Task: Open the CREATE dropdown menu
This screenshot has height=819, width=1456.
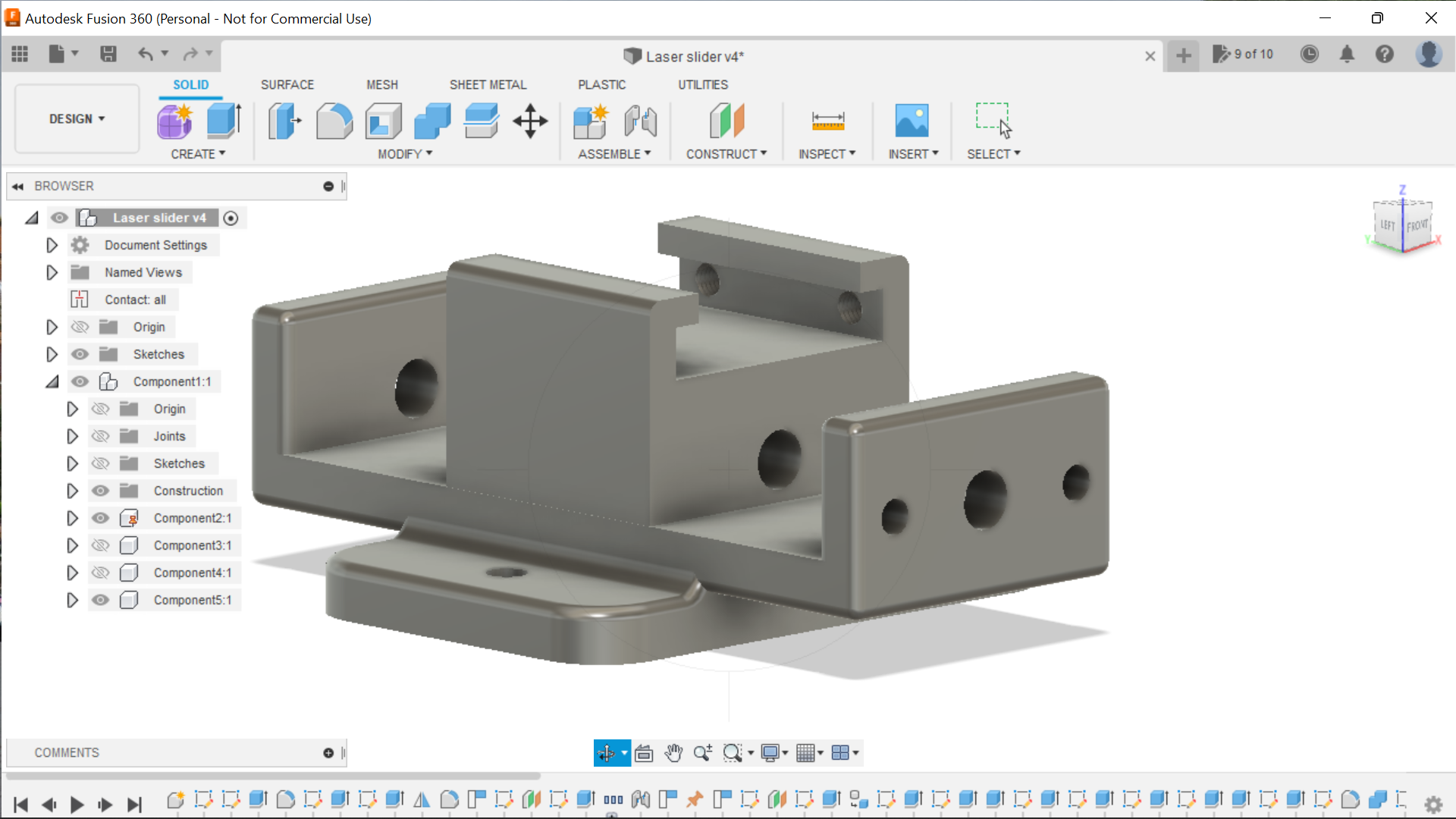Action: tap(198, 154)
